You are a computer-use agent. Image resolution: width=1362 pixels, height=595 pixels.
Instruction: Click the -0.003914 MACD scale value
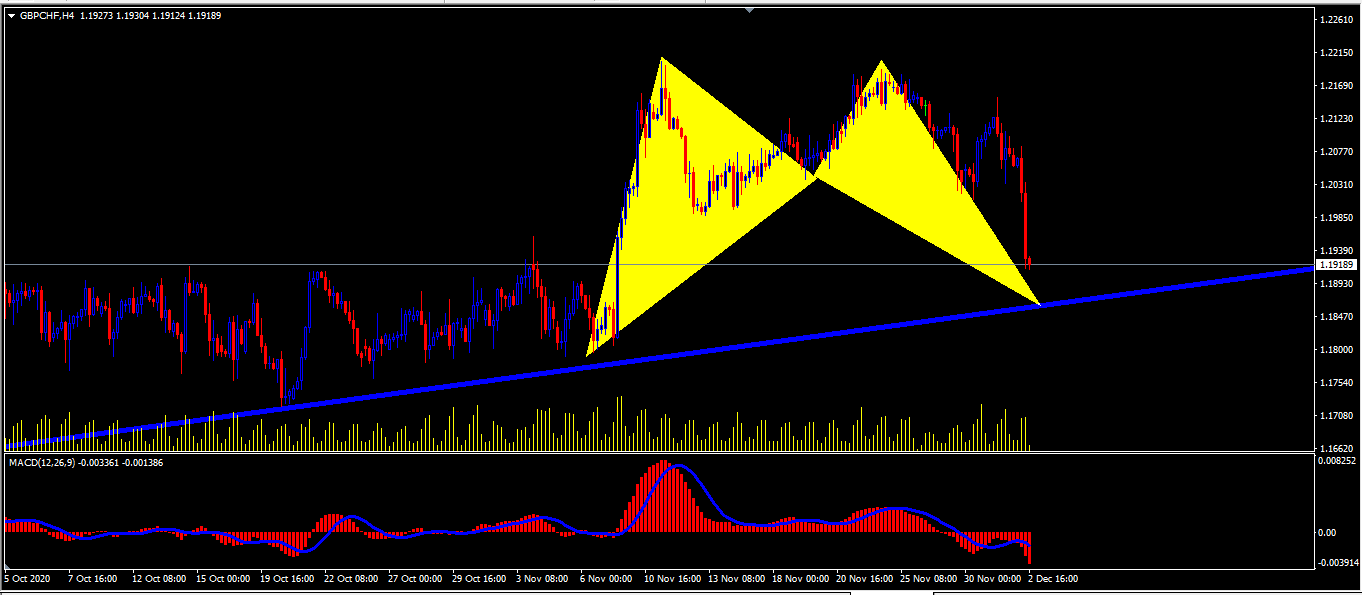pyautogui.click(x=1337, y=563)
